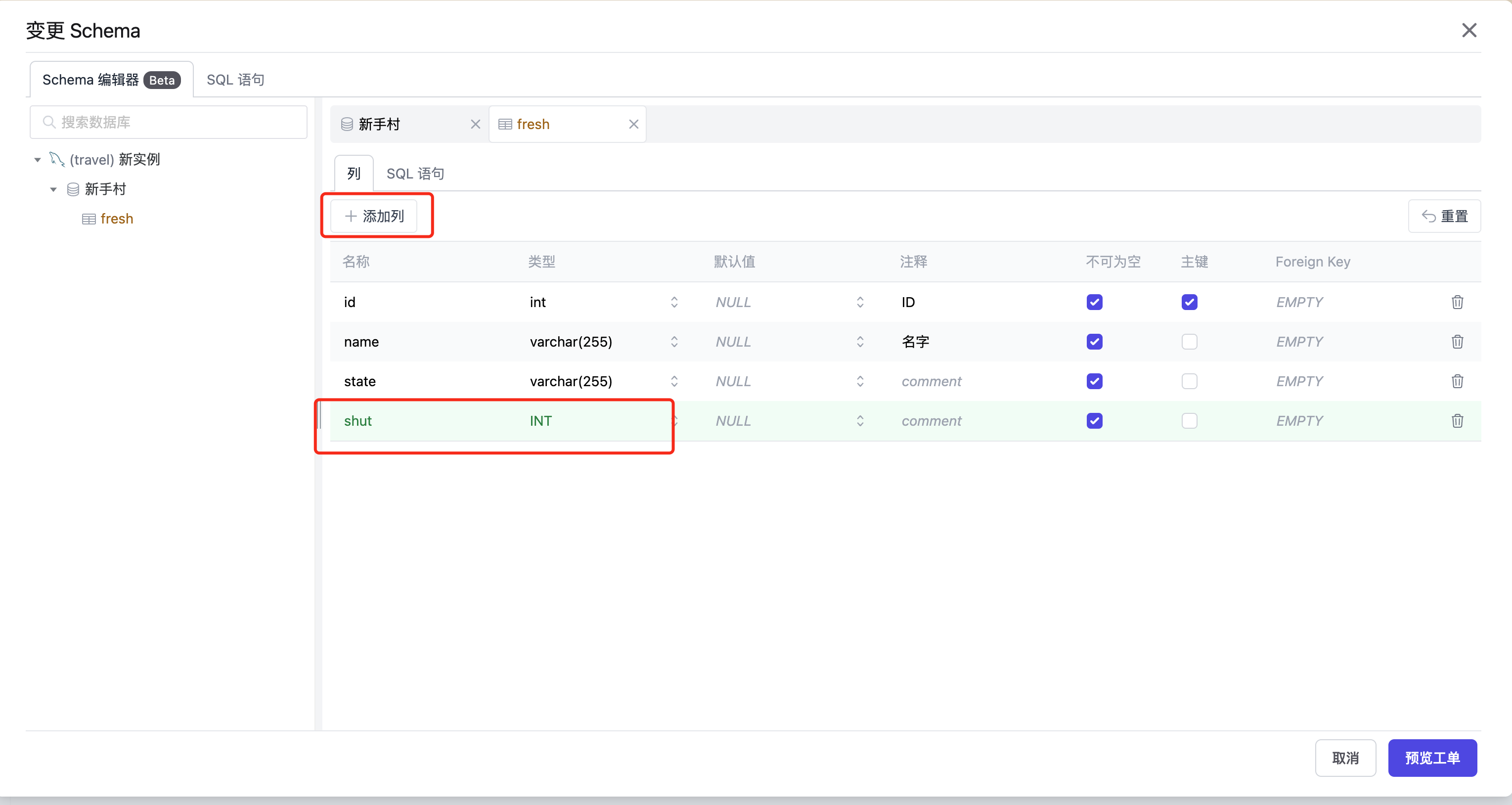Viewport: 1512px width, 805px height.
Task: Close the 新手村 database tab
Action: point(475,124)
